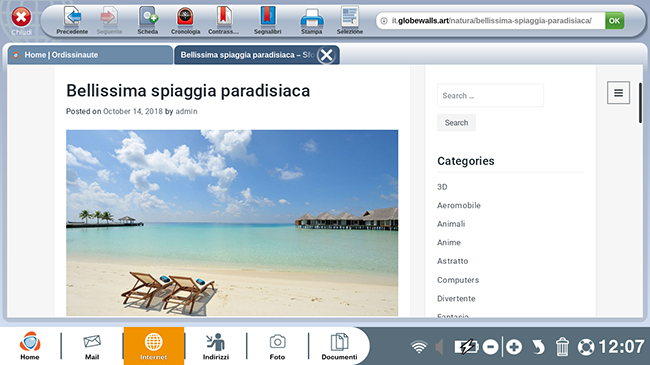Open the Animali category
650x365 pixels.
pyautogui.click(x=451, y=224)
